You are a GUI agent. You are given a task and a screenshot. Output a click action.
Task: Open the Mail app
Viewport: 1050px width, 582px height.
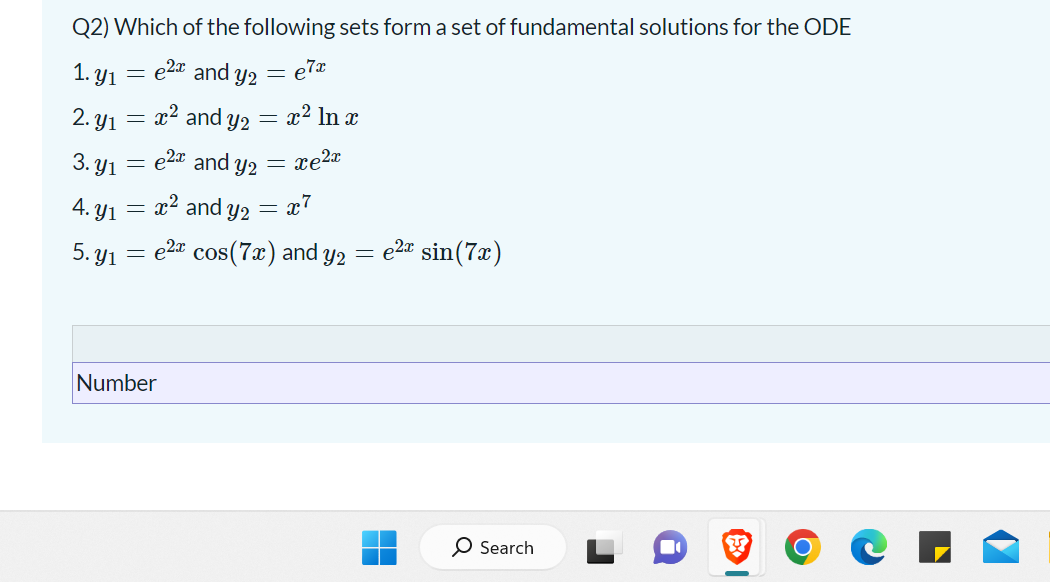[1001, 547]
